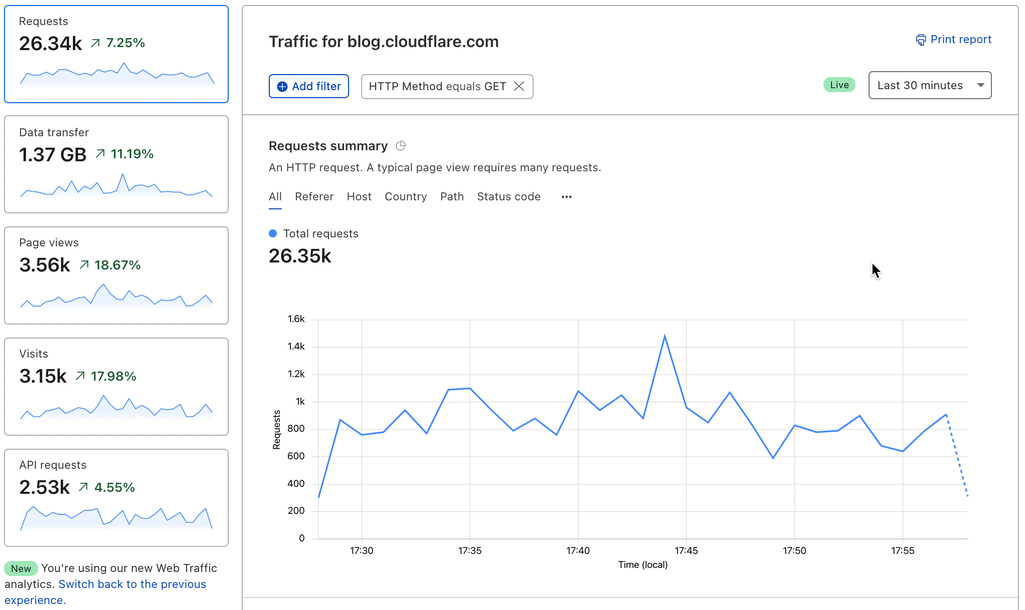Select the All tab
This screenshot has width=1025, height=610.
[275, 197]
